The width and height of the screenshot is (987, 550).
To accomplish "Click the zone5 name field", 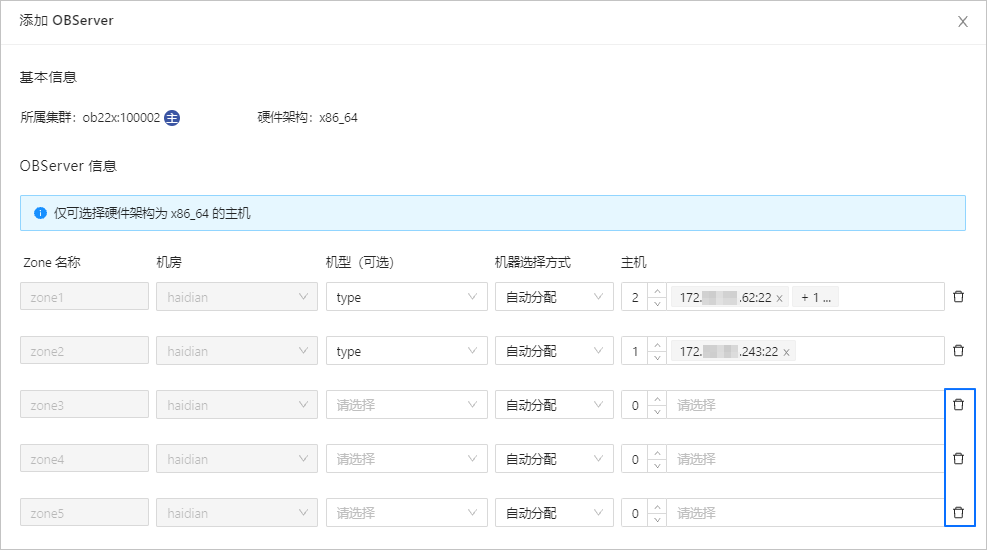I will click(84, 514).
